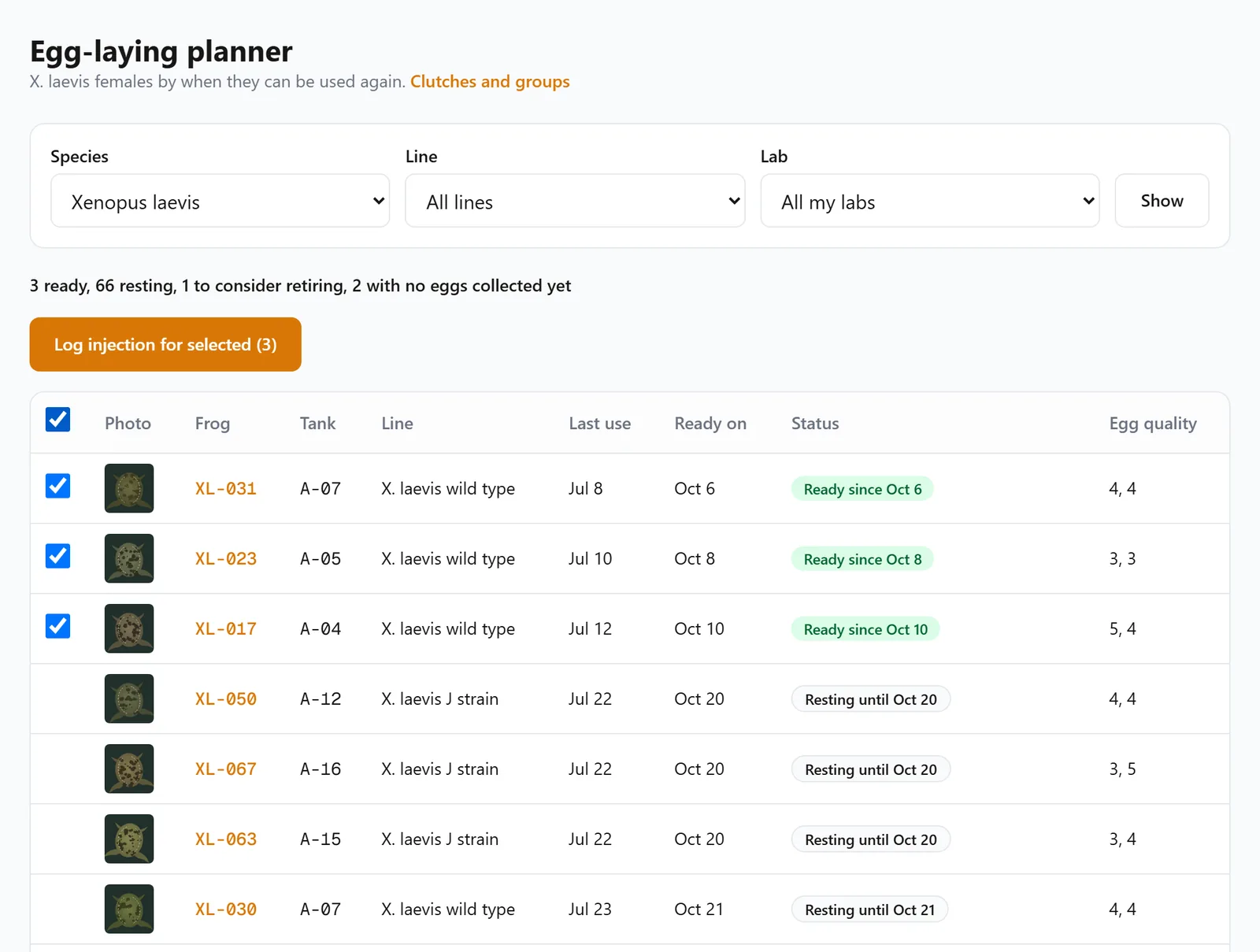Image resolution: width=1260 pixels, height=952 pixels.
Task: Open frog XL-067 link
Action: point(226,769)
